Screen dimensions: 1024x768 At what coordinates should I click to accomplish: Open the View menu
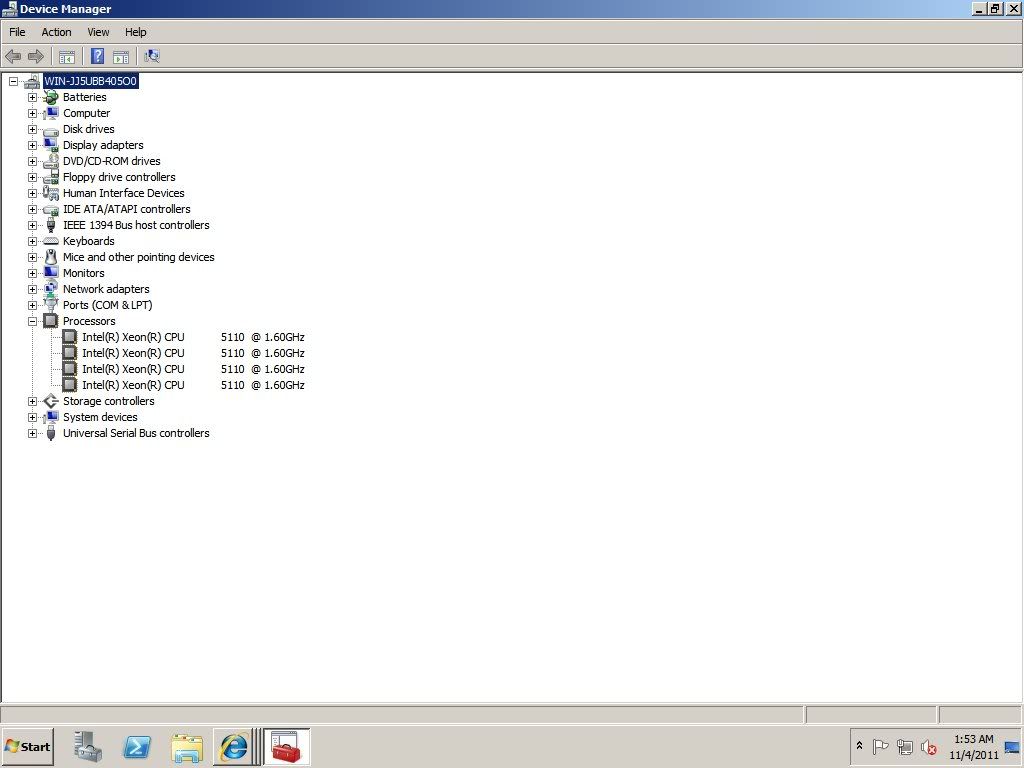tap(98, 32)
